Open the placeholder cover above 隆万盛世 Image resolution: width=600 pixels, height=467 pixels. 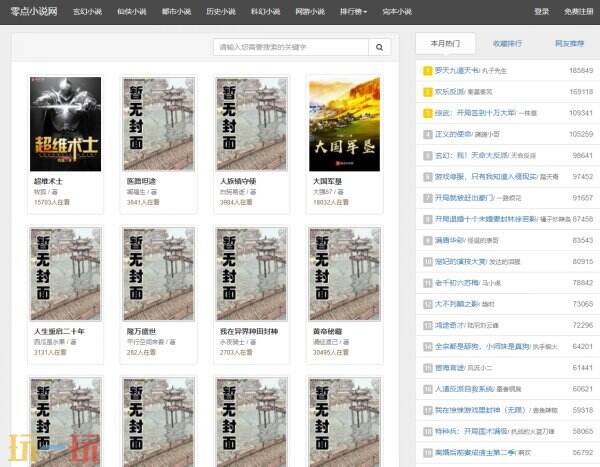point(158,274)
